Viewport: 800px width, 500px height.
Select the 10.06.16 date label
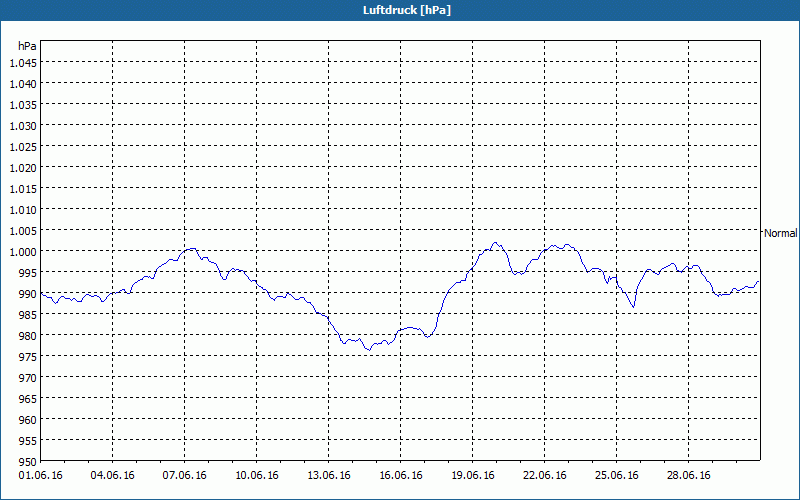[x=257, y=476]
